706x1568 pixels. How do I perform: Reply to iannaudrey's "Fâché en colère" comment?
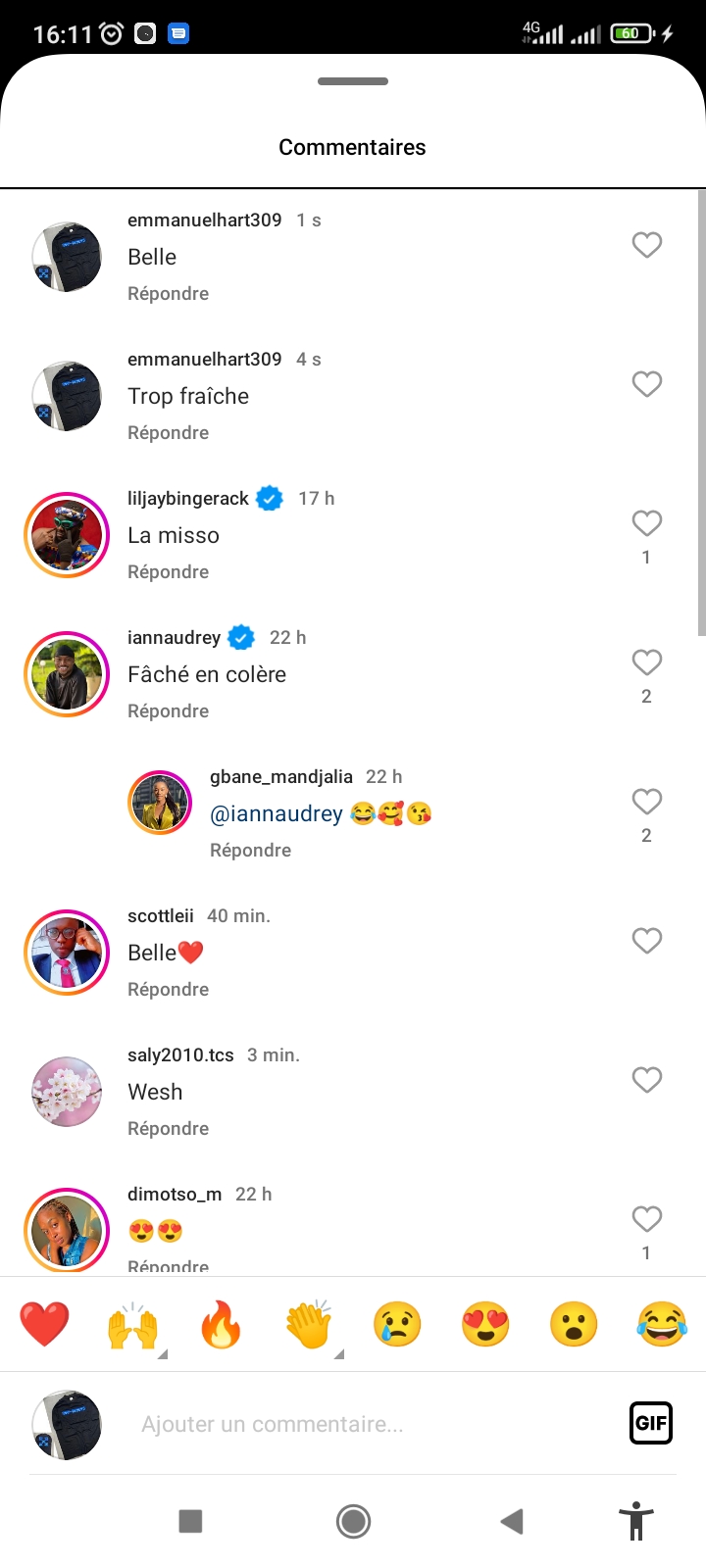point(168,711)
